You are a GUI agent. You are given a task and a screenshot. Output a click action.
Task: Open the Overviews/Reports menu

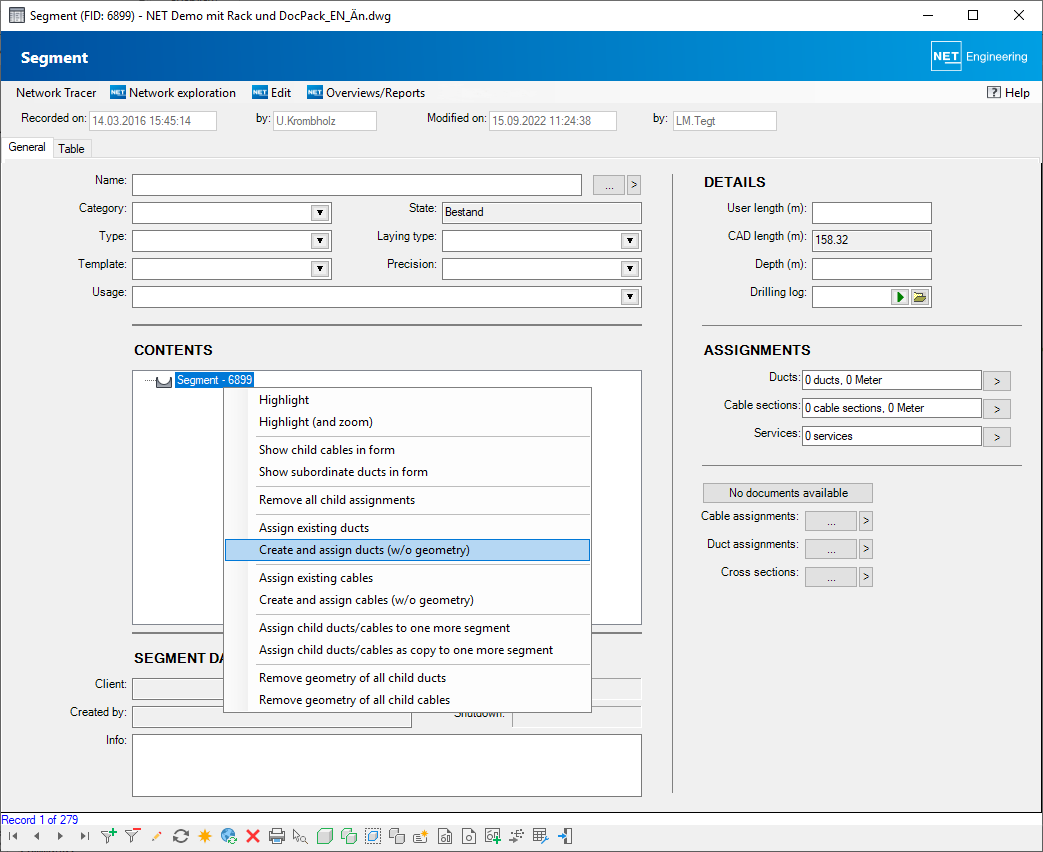(366, 92)
